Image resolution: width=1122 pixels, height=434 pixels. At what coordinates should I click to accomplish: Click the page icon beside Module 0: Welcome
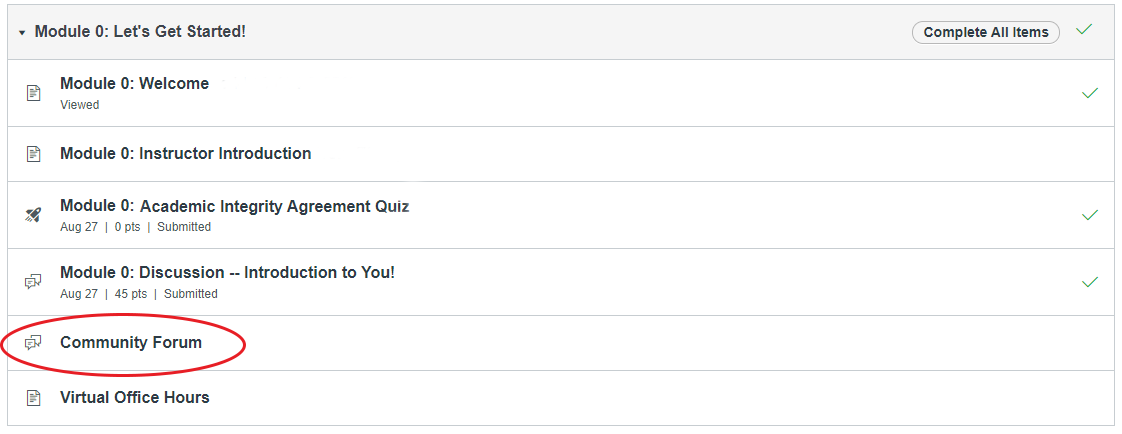coord(34,93)
